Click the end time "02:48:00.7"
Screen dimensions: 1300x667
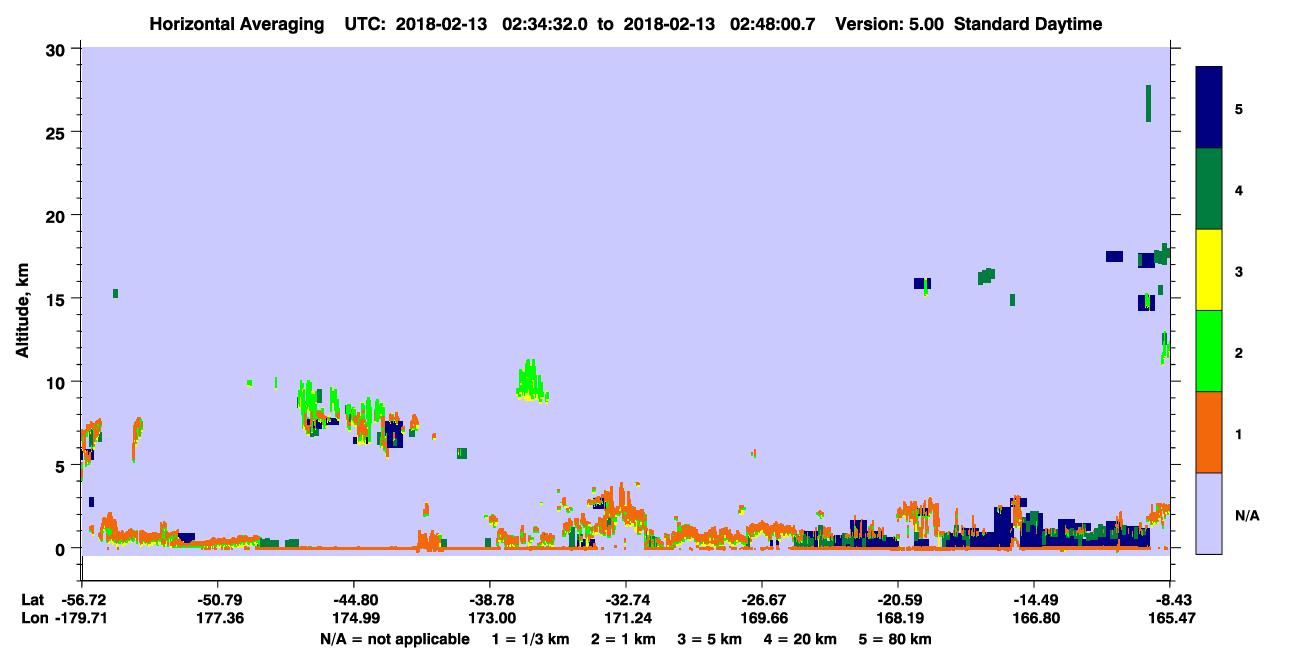pyautogui.click(x=771, y=24)
